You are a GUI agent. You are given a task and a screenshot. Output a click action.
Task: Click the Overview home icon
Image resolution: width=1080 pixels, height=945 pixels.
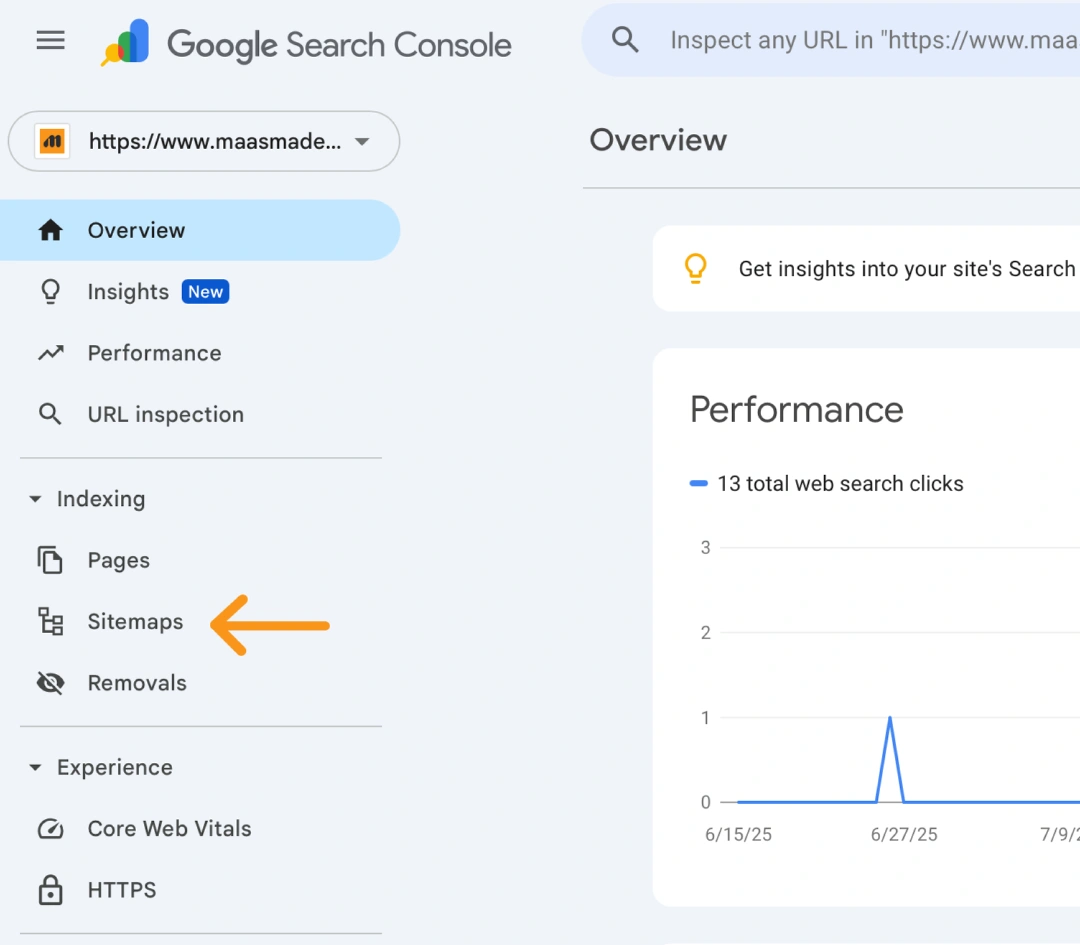pos(50,230)
